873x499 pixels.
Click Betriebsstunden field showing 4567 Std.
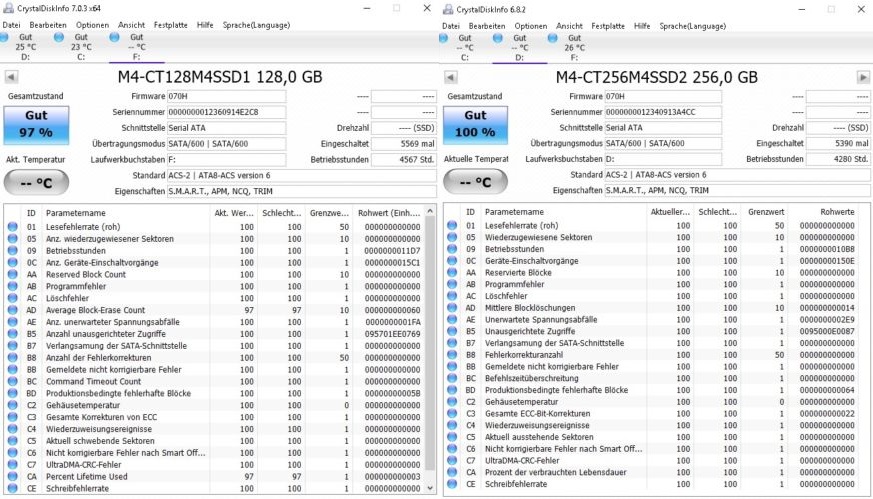[x=404, y=160]
